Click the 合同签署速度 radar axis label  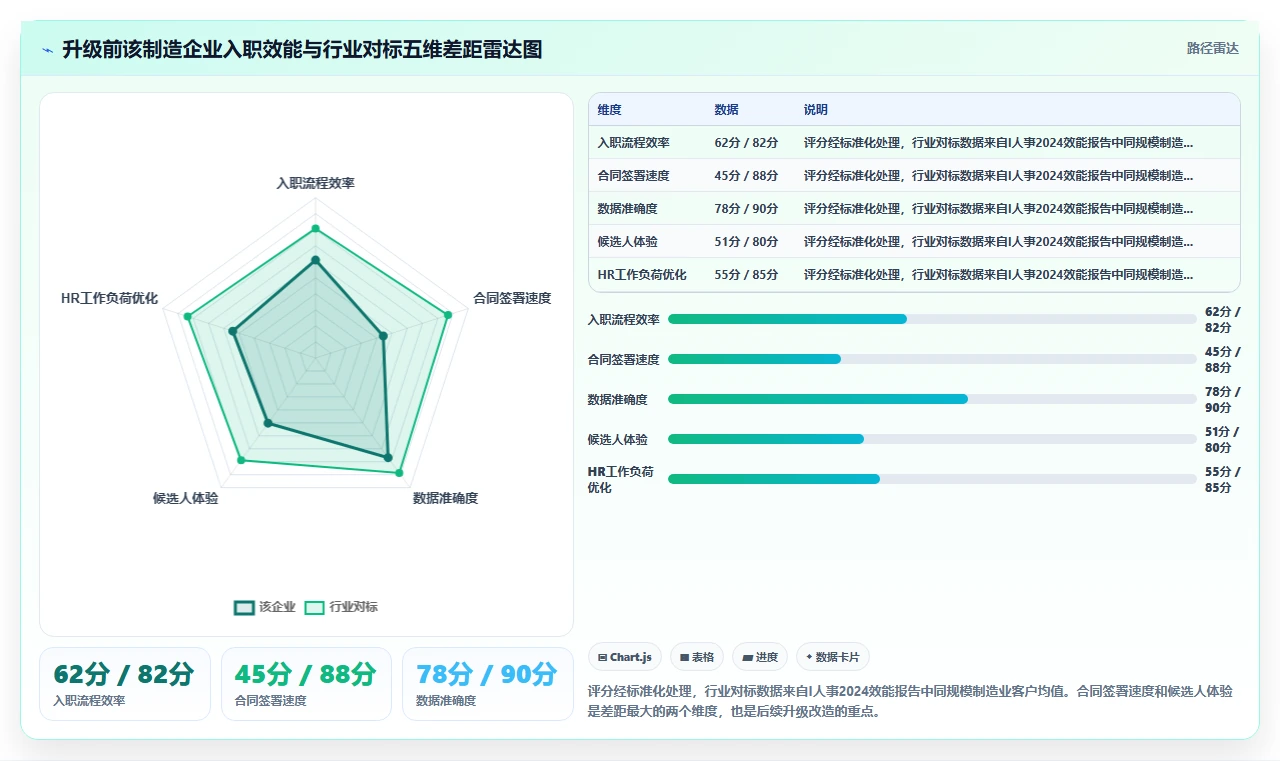pyautogui.click(x=512, y=298)
